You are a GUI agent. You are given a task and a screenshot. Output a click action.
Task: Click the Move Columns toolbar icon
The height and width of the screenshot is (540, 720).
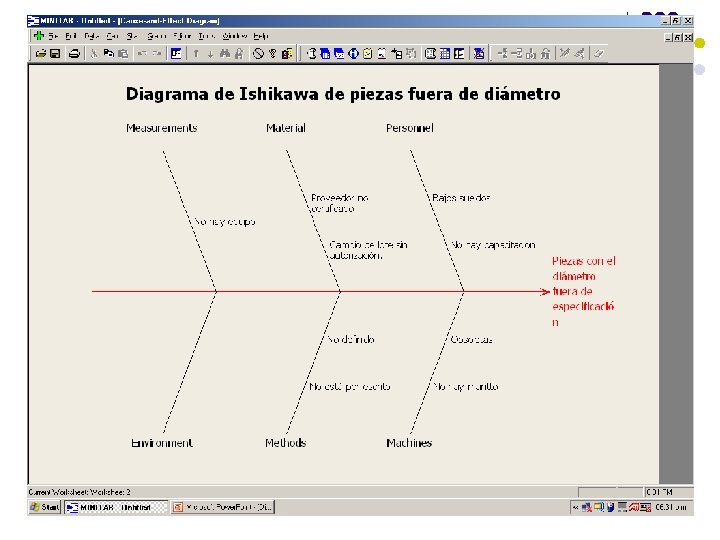[546, 54]
